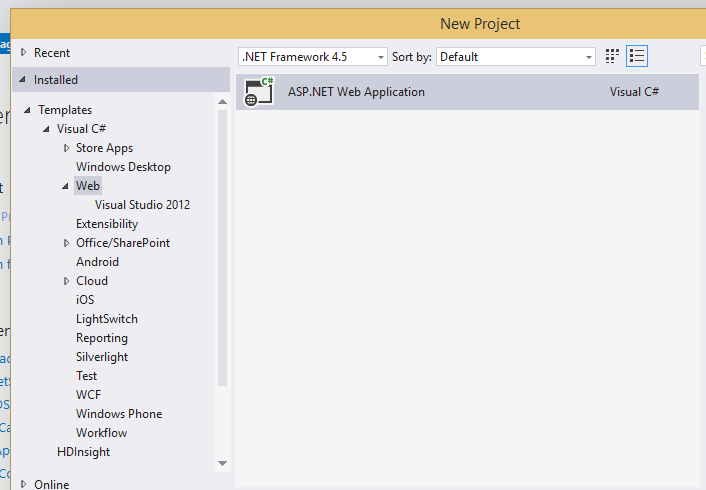Select Visual Studio 2012 under Web
The height and width of the screenshot is (490, 706).
pyautogui.click(x=142, y=205)
